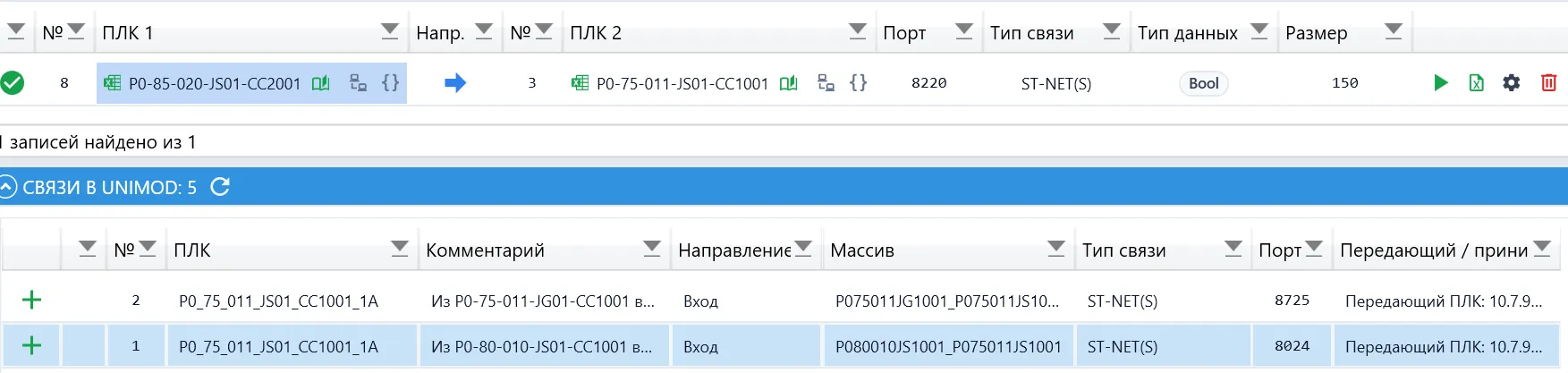This screenshot has height=373, width=1568.
Task: Open filter for Направление column
Action: point(803,250)
